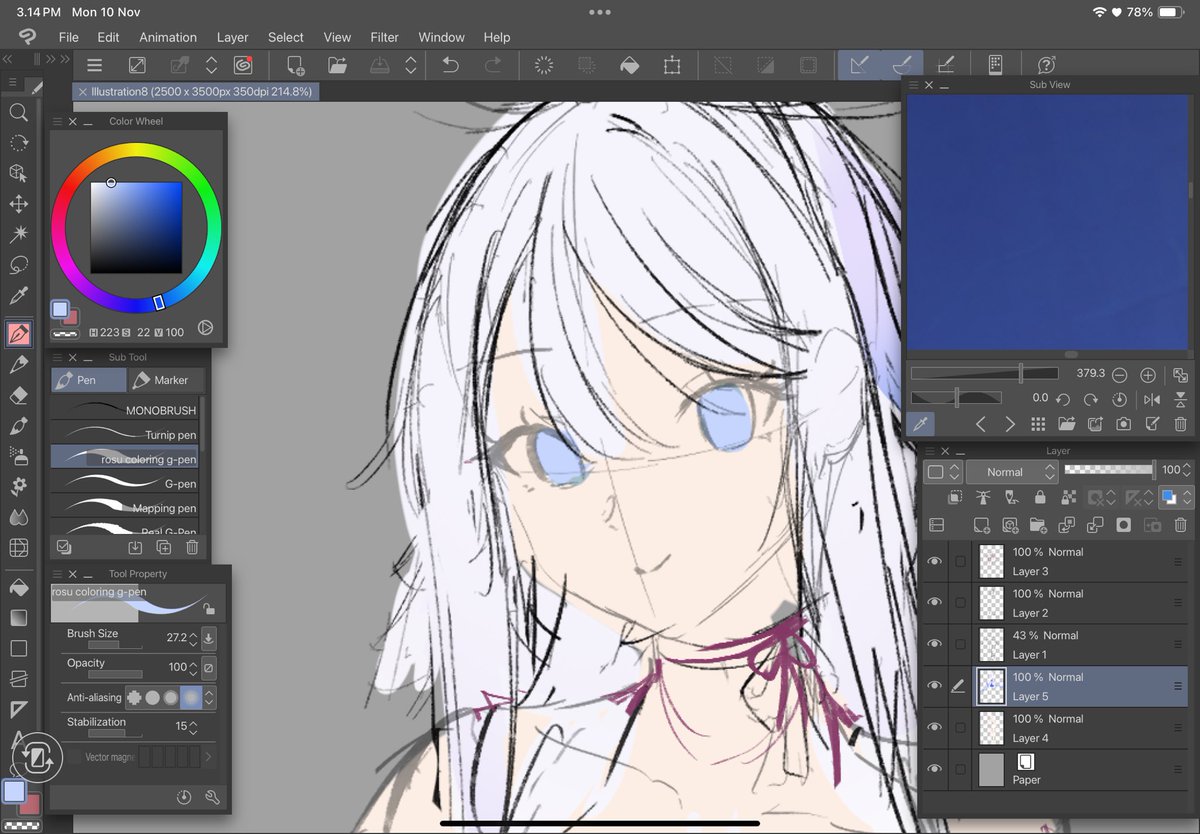Select the Zoom magnifier tool
1200x834 pixels.
pos(18,112)
